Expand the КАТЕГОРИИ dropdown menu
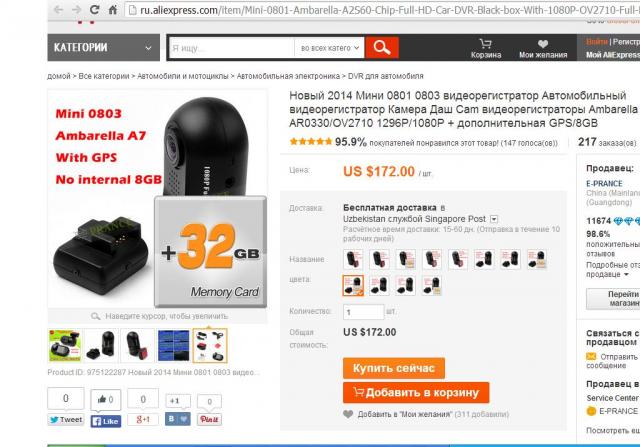Image resolution: width=640 pixels, height=447 pixels. [x=103, y=48]
